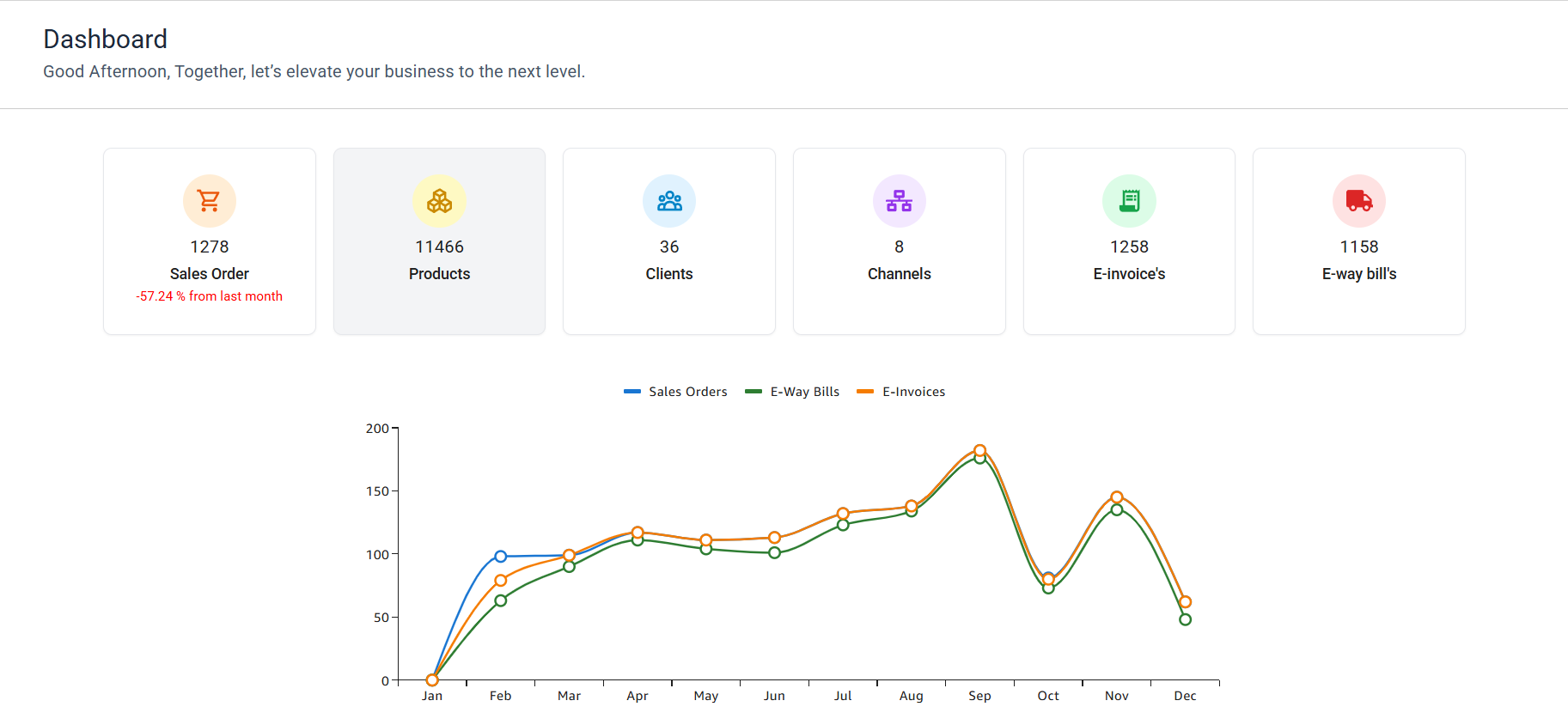Click the Sales Order shopping cart icon
Screen dimensions: 1568x725
tap(209, 201)
